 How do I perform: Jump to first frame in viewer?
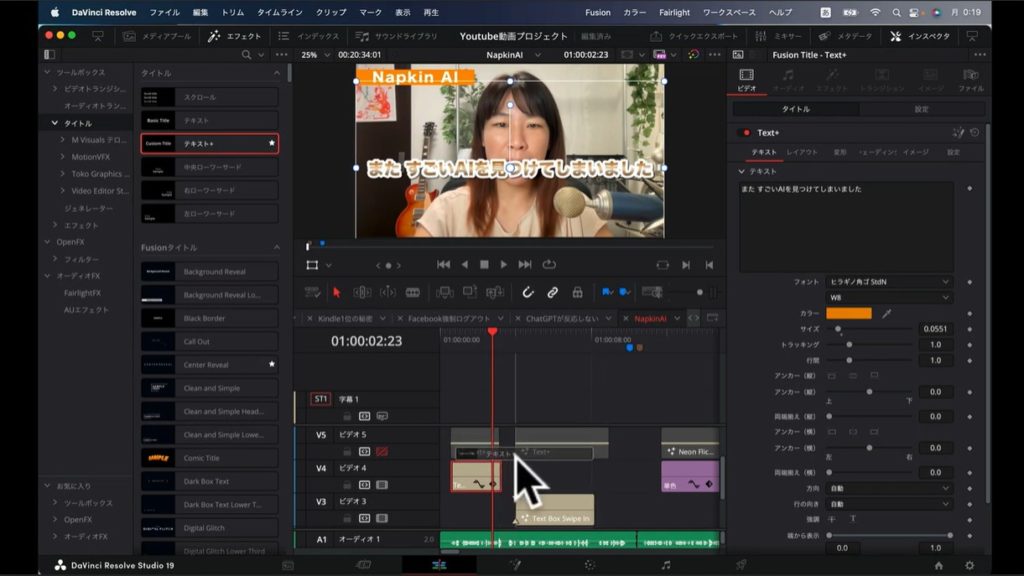443,265
